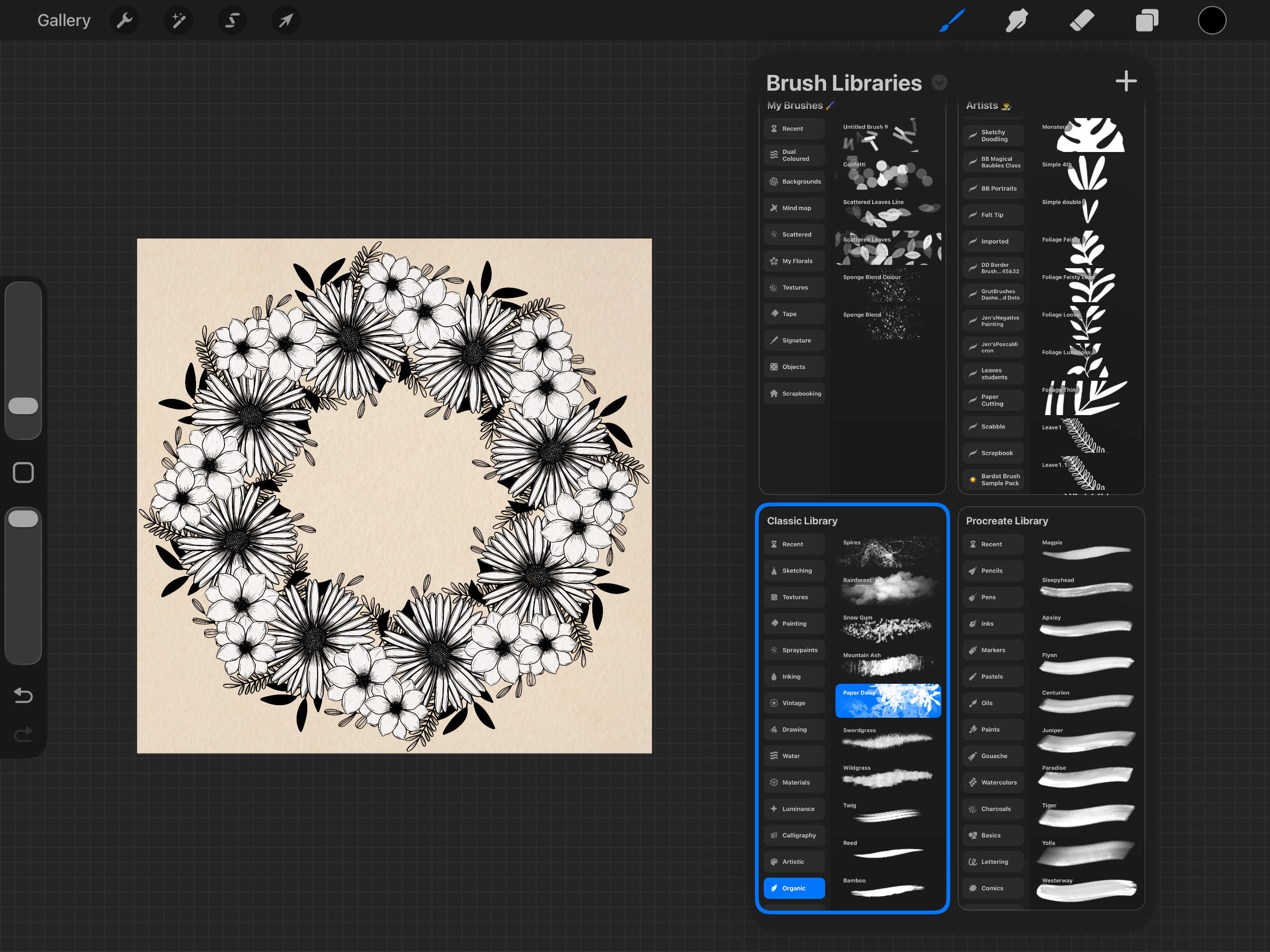
Task: Open Dual Coloured brush set
Action: click(x=794, y=155)
